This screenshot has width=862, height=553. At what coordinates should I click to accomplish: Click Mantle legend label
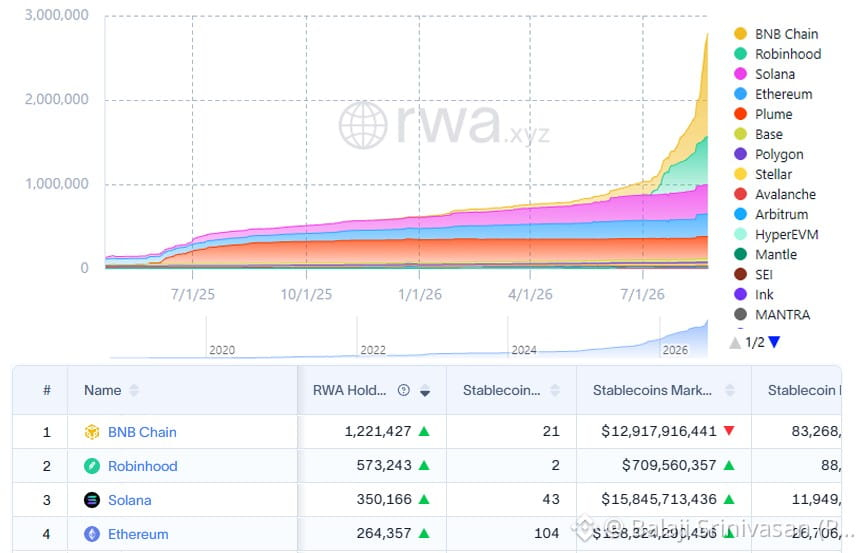point(776,255)
